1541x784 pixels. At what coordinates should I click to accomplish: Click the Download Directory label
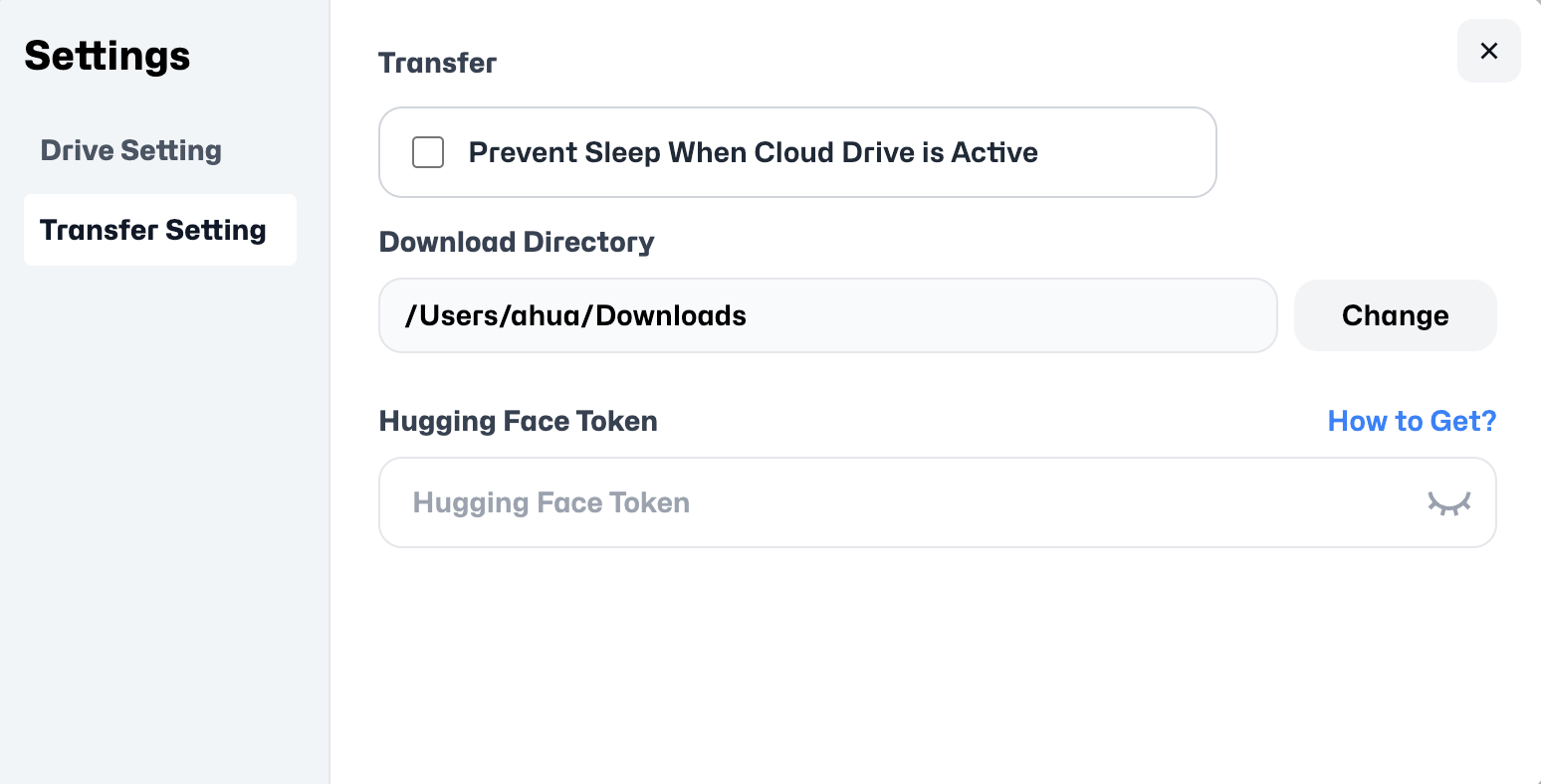tap(517, 242)
